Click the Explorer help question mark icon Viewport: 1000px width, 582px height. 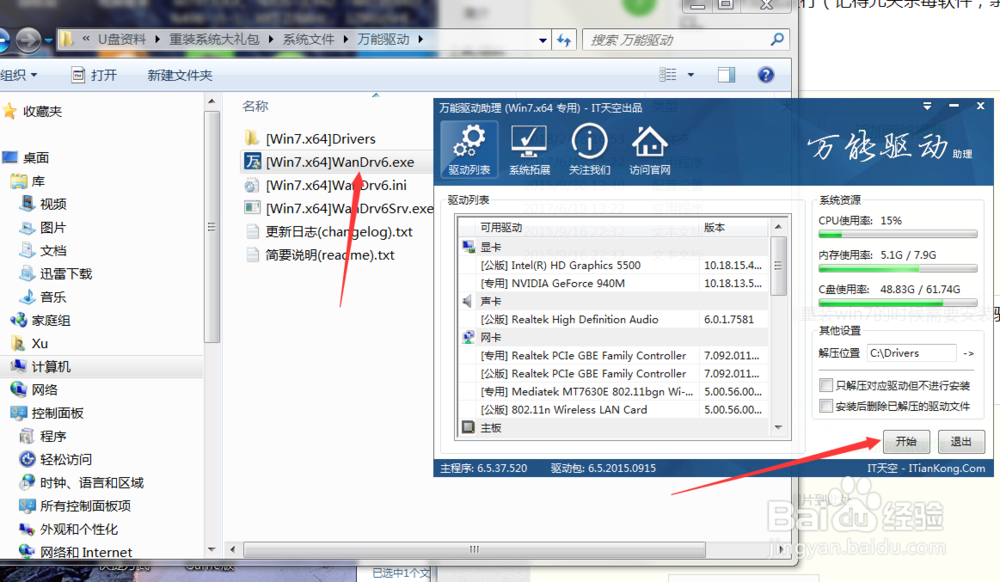pos(766,75)
